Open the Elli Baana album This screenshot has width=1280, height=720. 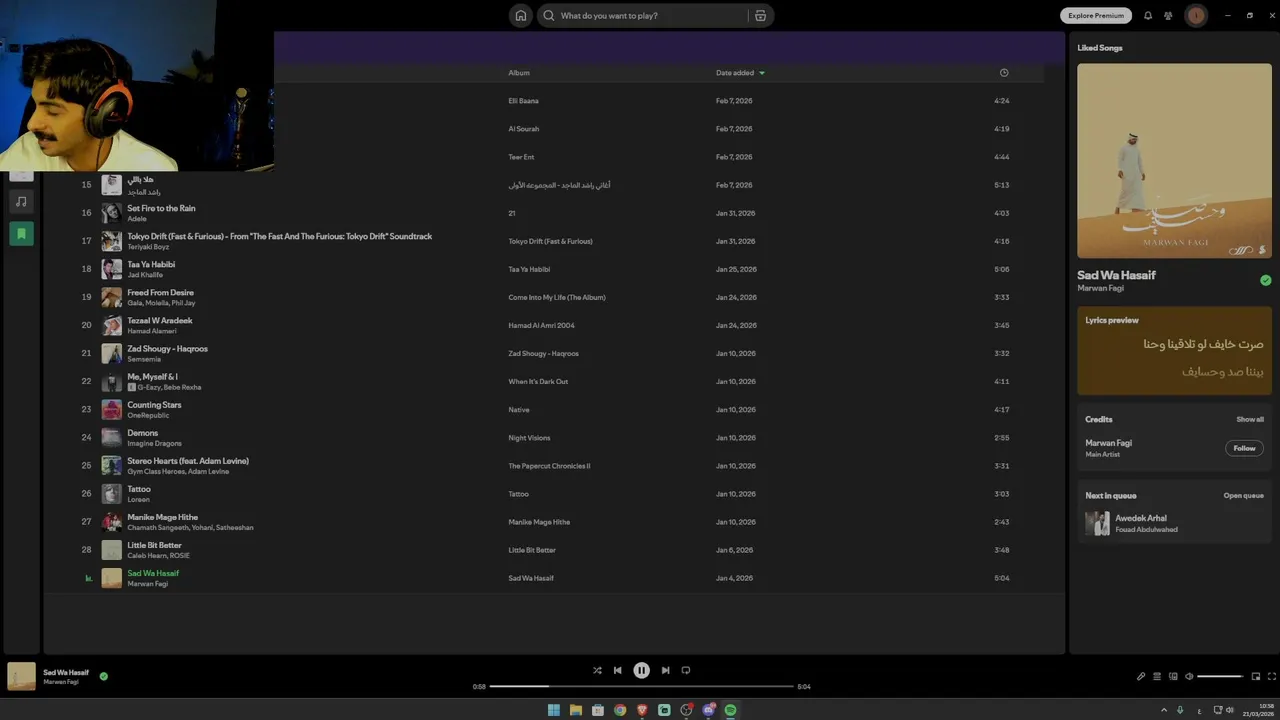(x=523, y=101)
